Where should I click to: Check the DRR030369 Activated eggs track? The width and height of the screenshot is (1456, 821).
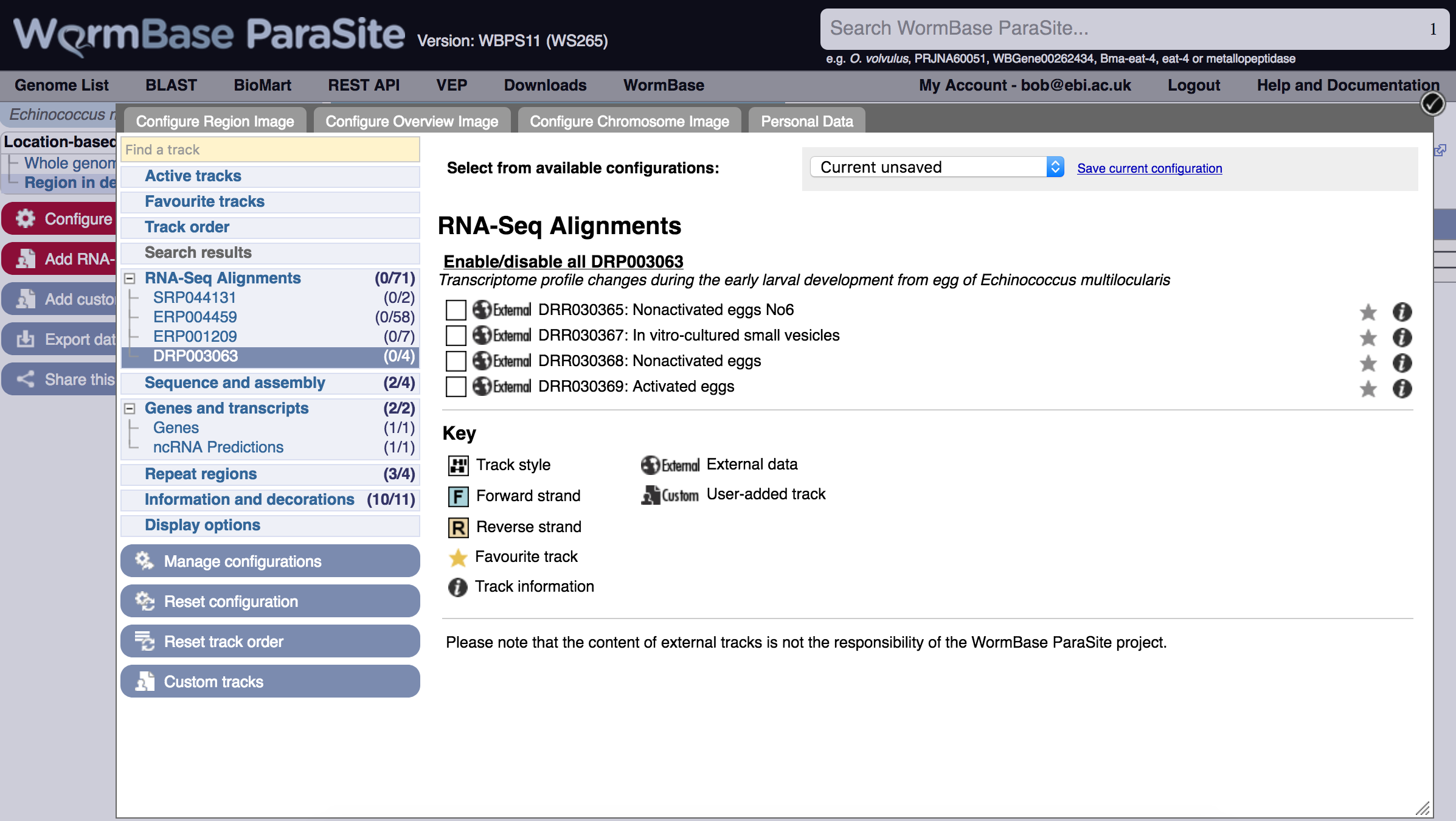pos(456,387)
